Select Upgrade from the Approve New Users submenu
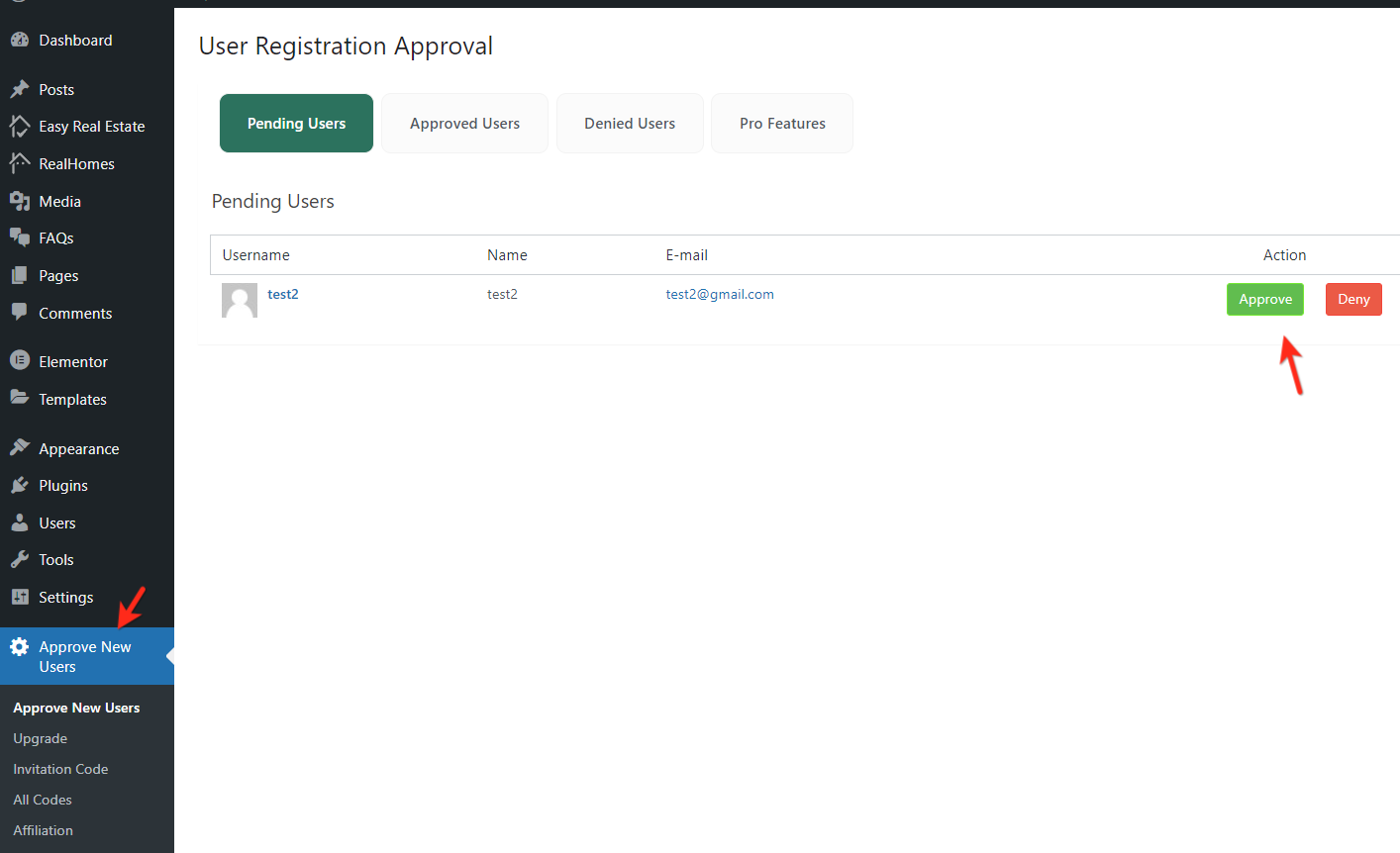The height and width of the screenshot is (853, 1400). click(41, 738)
